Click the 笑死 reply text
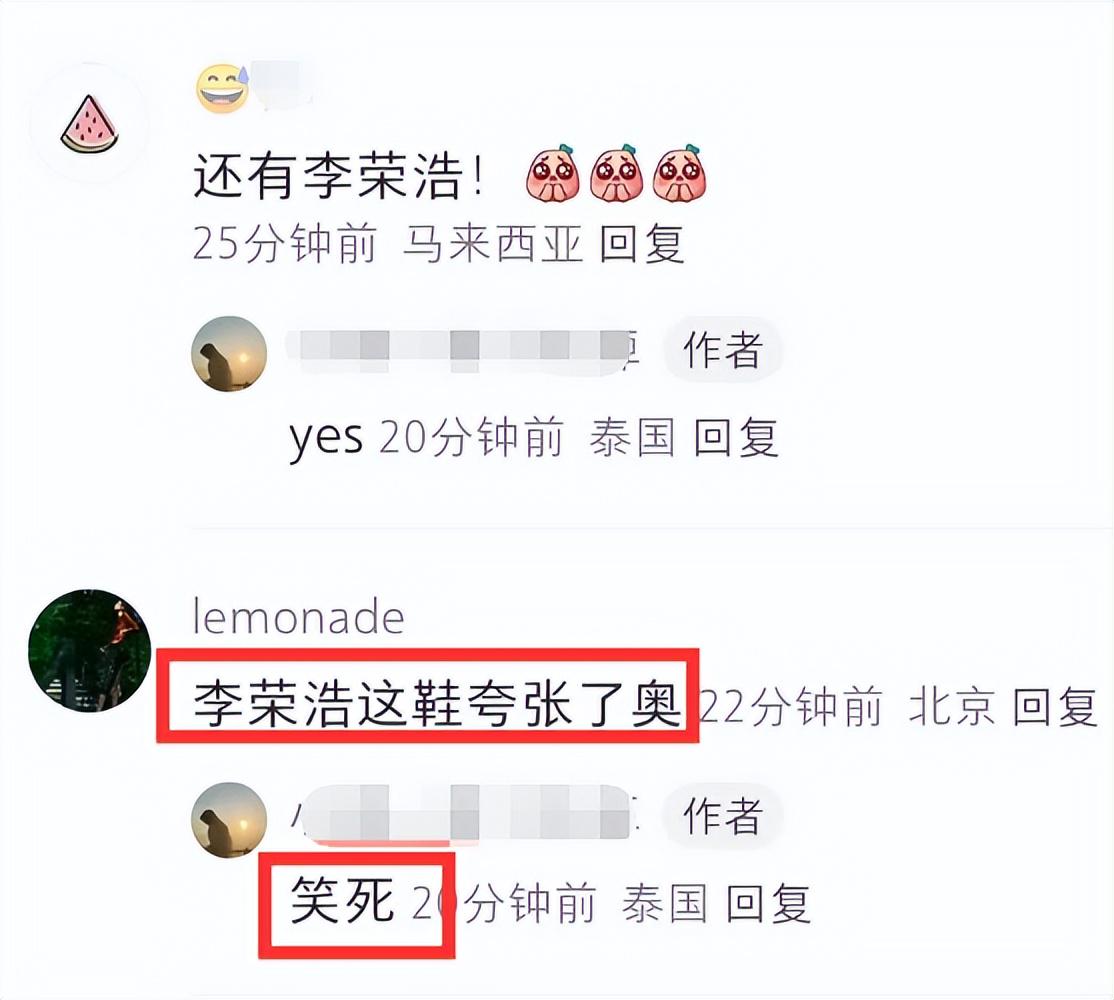 pos(342,901)
